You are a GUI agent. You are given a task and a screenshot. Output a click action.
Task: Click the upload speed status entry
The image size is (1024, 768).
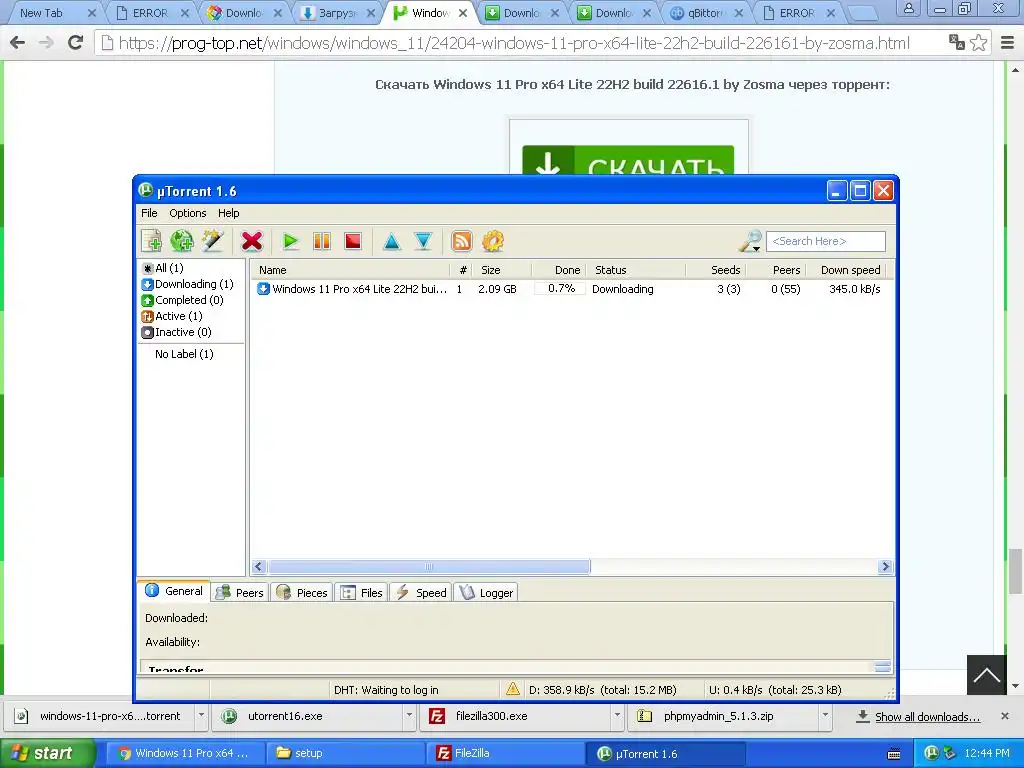pyautogui.click(x=775, y=690)
